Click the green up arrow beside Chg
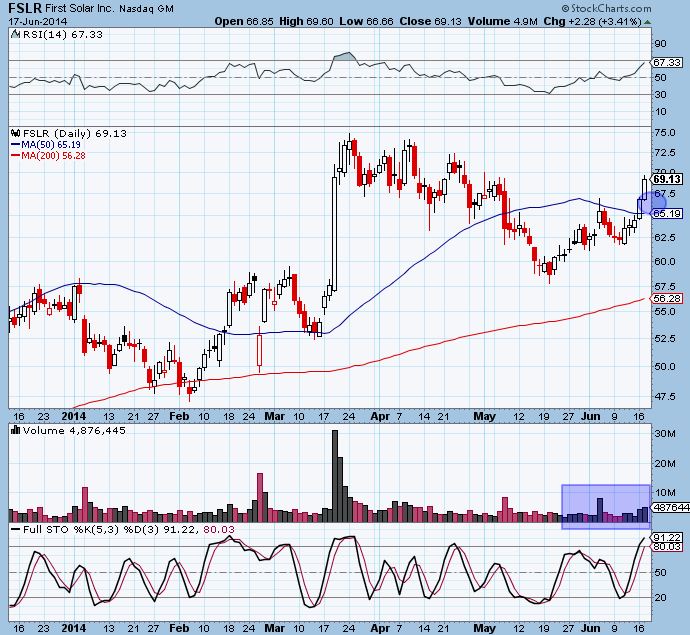 (x=647, y=22)
